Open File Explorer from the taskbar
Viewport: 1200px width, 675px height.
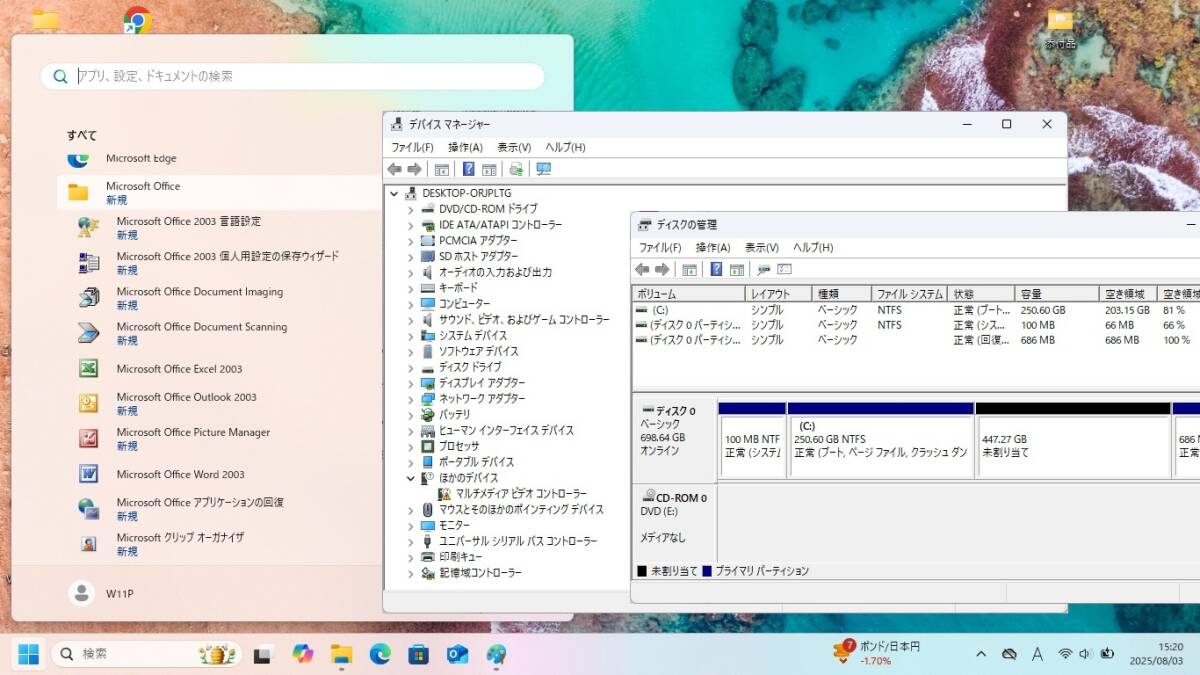tap(342, 654)
